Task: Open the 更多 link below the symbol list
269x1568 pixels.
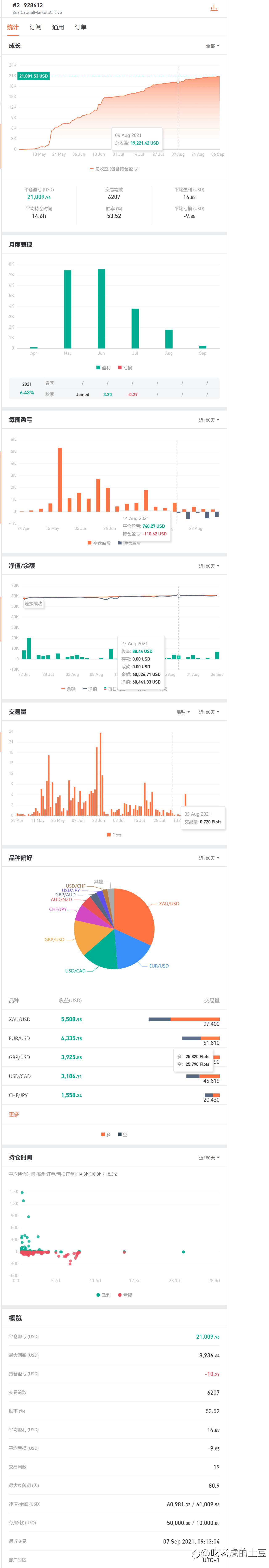Action: [14, 1114]
